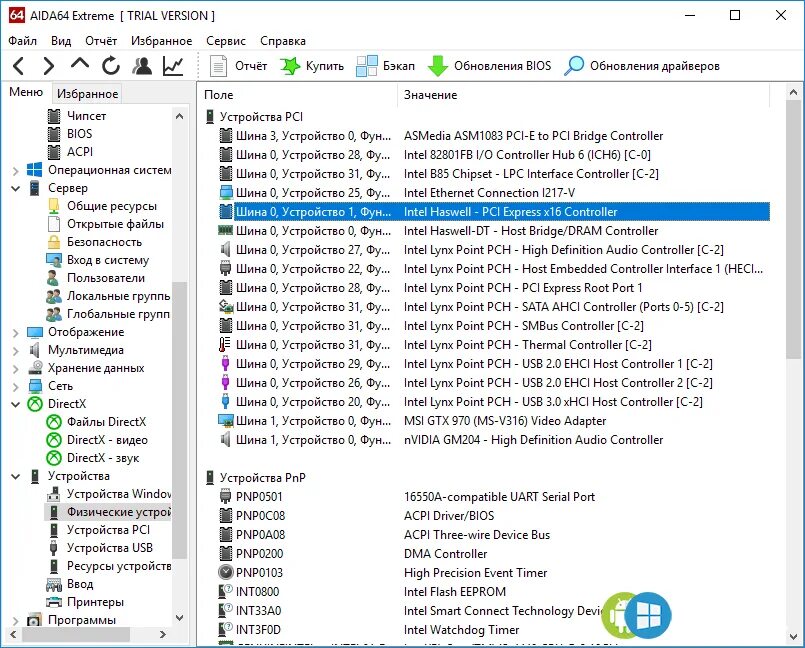The width and height of the screenshot is (805, 648).
Task: Expand the Мультимедиа node
Action: [x=15, y=351]
